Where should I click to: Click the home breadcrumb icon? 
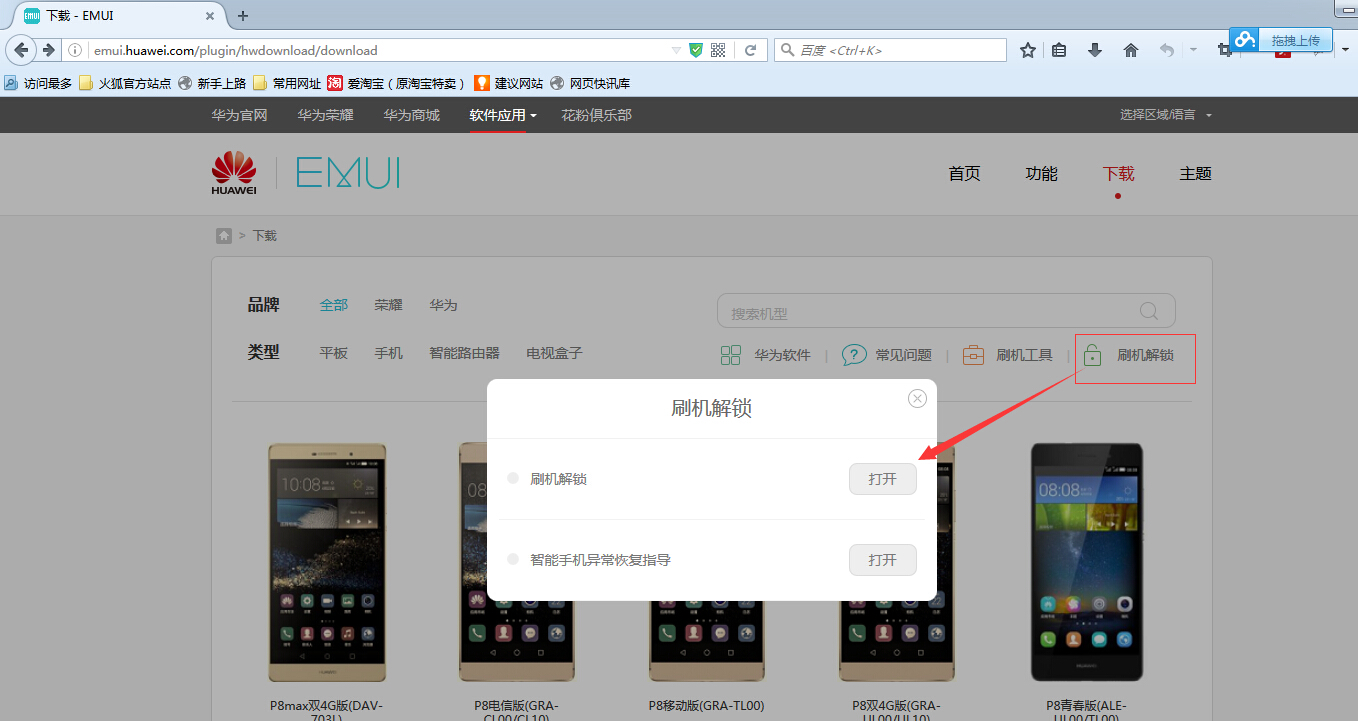click(x=224, y=236)
